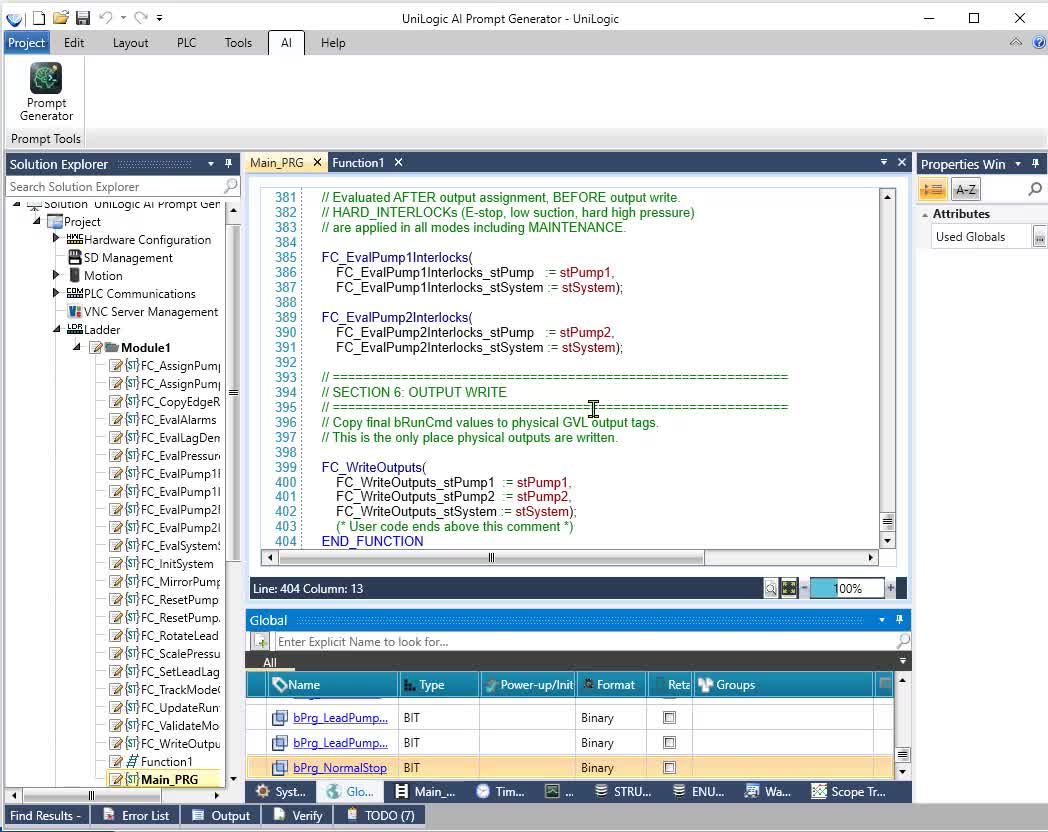Click the tag icon of bPrg_NormalStop row

point(279,768)
